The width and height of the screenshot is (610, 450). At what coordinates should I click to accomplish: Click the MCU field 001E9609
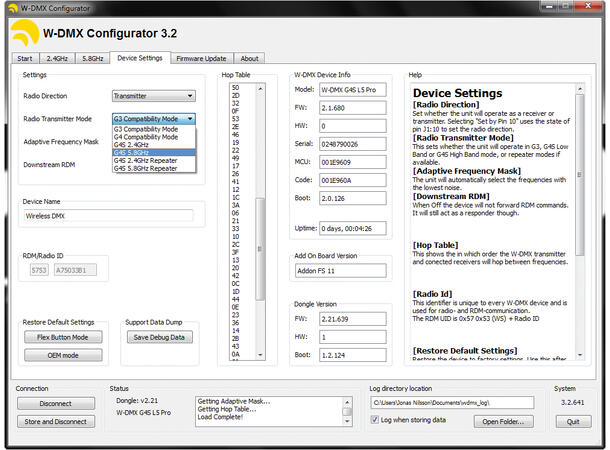click(353, 162)
